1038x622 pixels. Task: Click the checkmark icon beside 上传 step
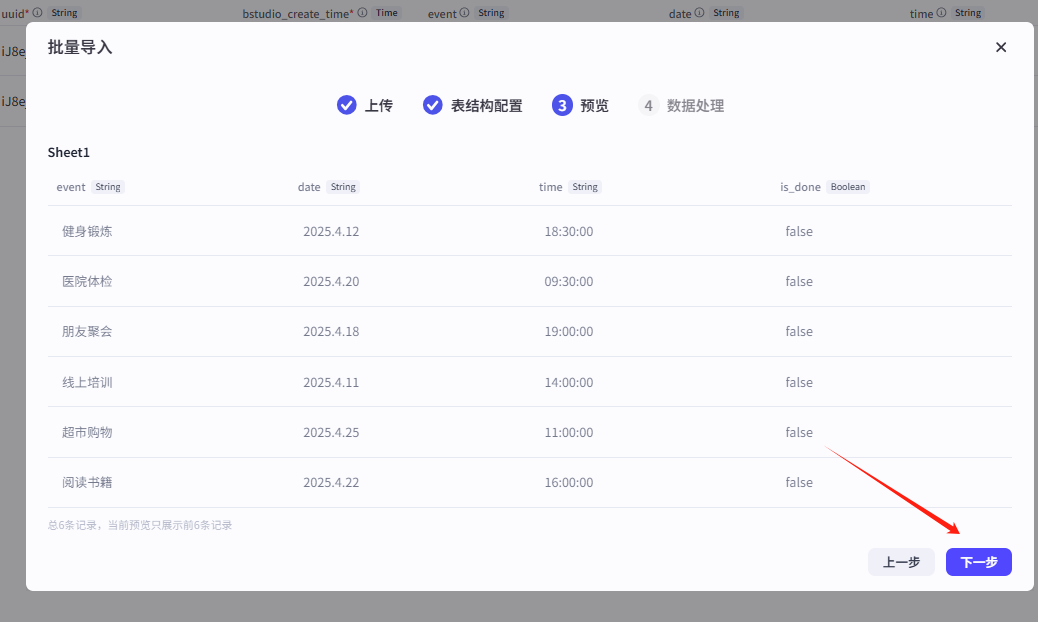[x=346, y=105]
